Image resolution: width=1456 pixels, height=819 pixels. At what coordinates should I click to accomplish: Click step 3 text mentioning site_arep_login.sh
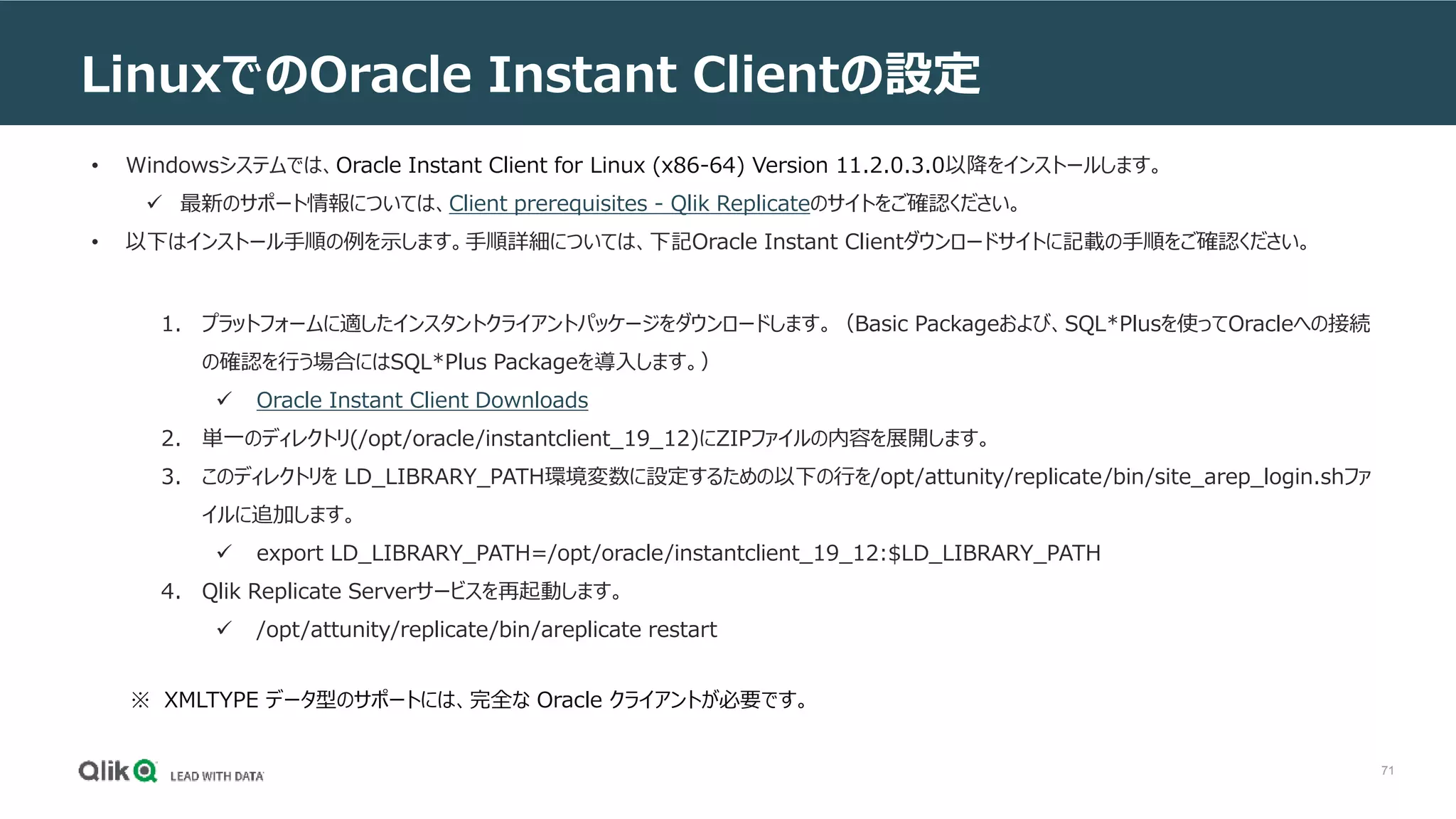pos(786,496)
